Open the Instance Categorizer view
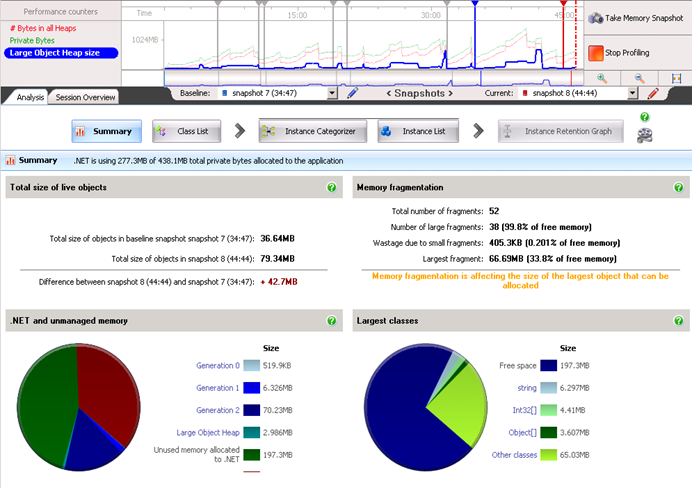Image resolution: width=692 pixels, height=488 pixels. click(x=313, y=131)
